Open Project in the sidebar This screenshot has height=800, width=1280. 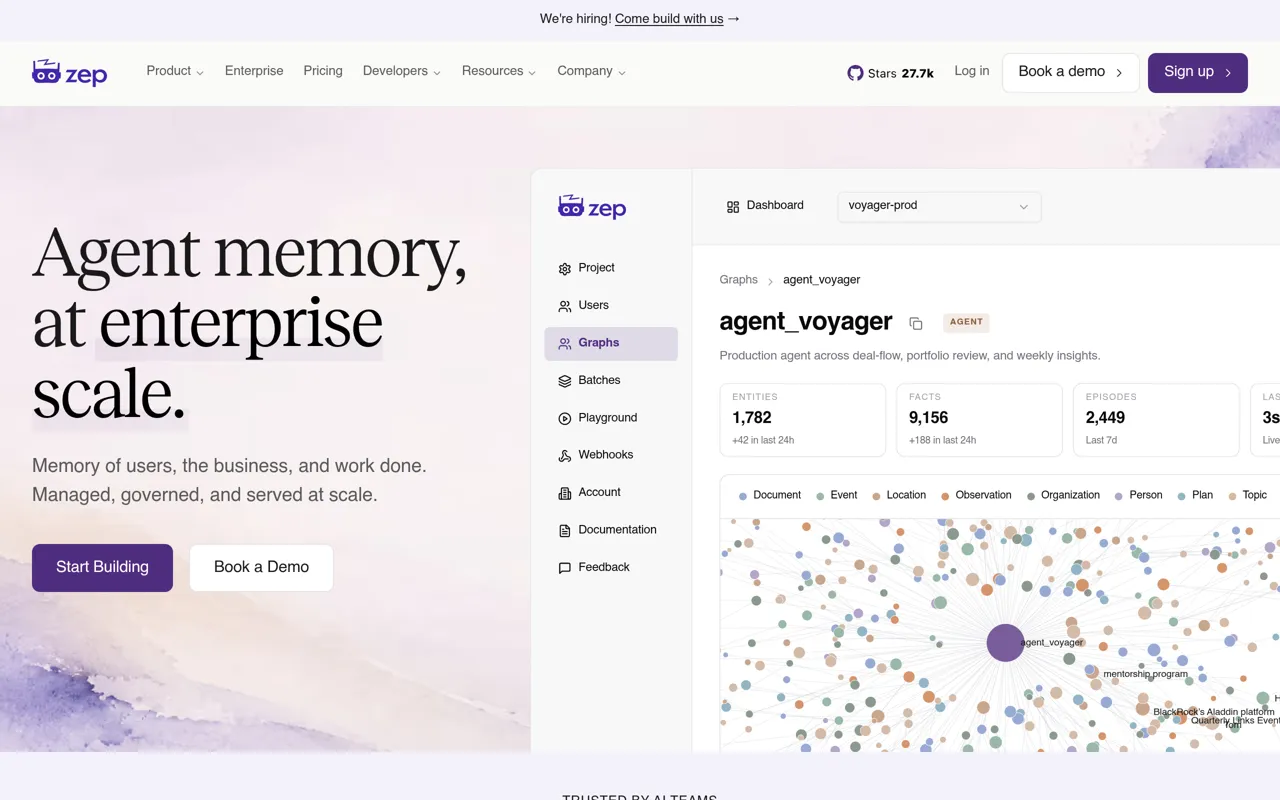611,268
